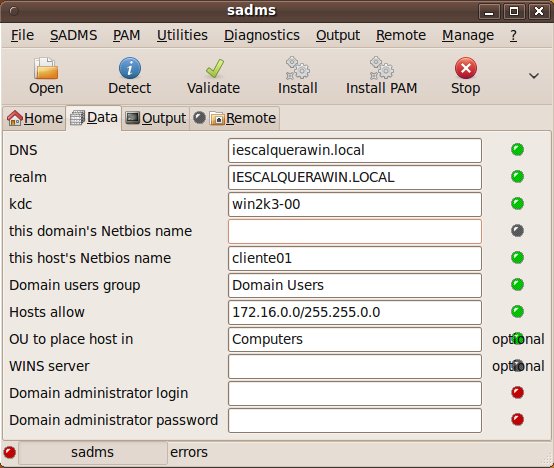Click the Install PAM gears icon

382,68
